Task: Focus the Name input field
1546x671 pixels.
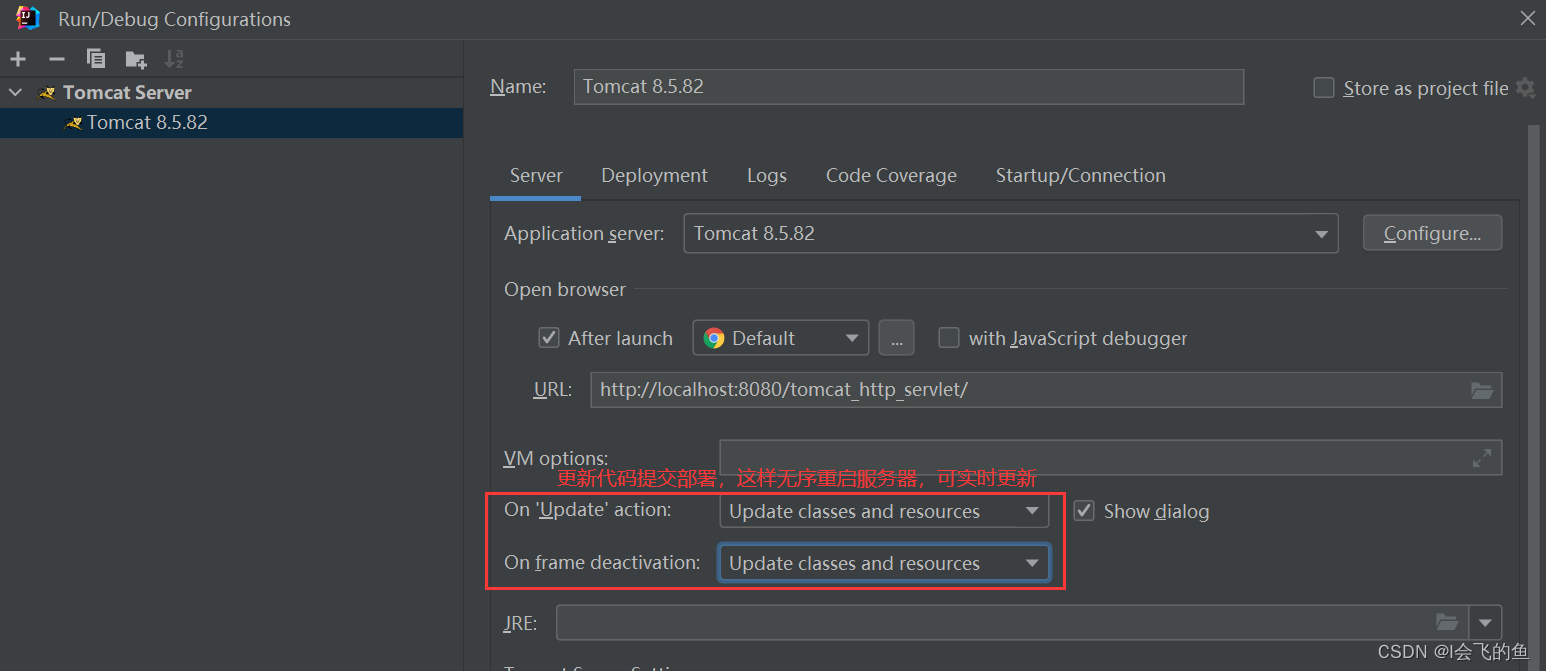Action: pos(908,87)
